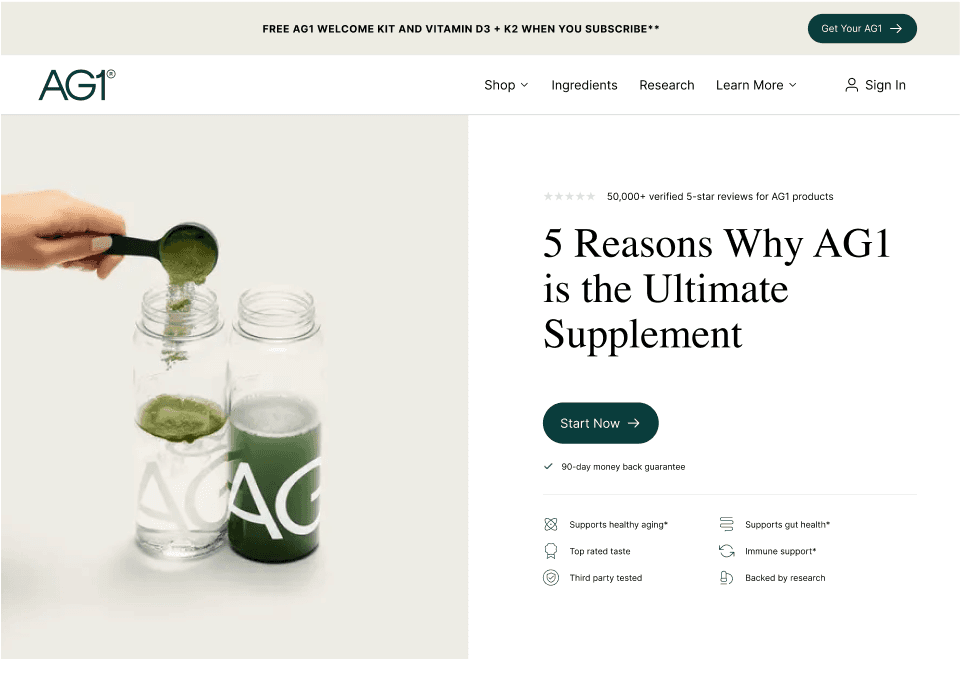This screenshot has height=699, width=963.
Task: Expand the Learn More dropdown
Action: (756, 85)
